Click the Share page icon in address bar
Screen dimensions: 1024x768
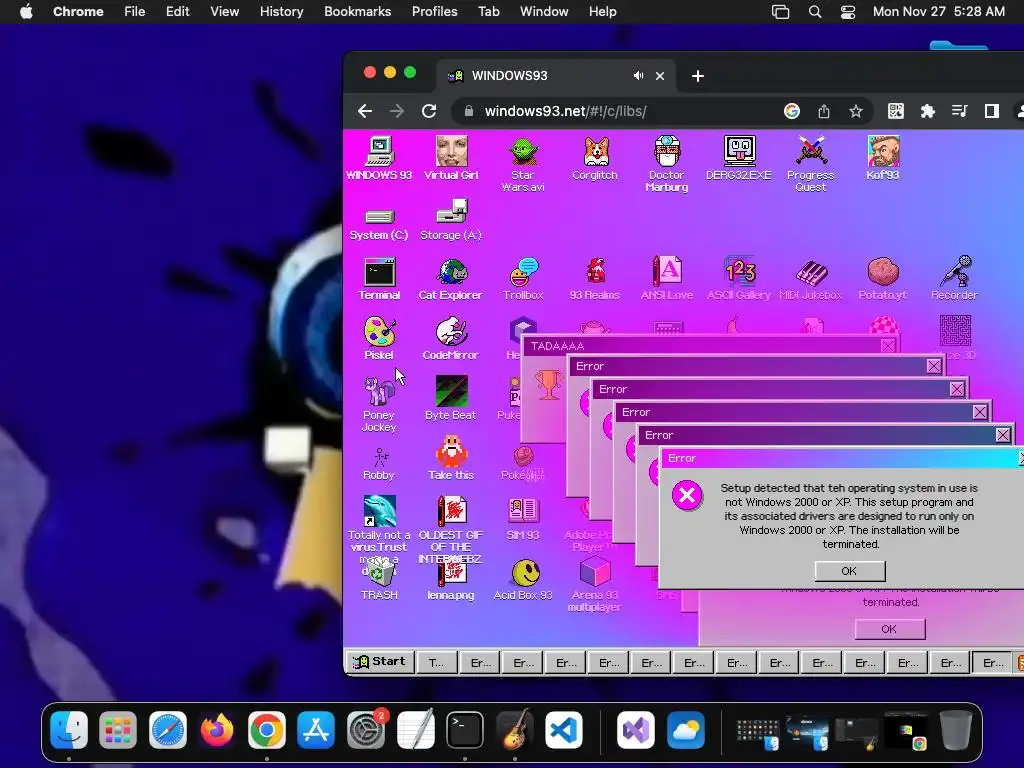pyautogui.click(x=824, y=111)
